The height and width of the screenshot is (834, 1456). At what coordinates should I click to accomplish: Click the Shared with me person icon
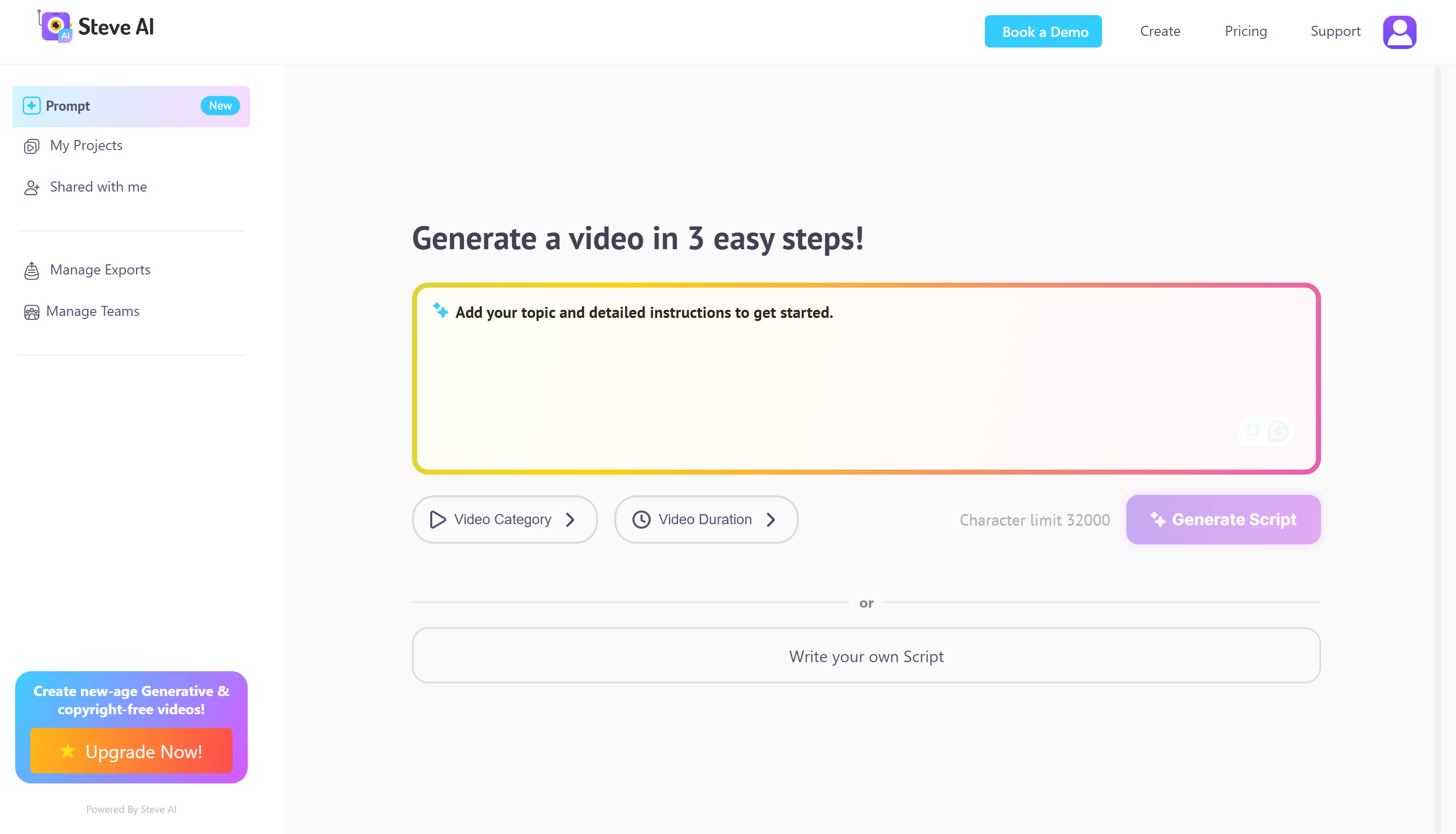[x=31, y=188]
